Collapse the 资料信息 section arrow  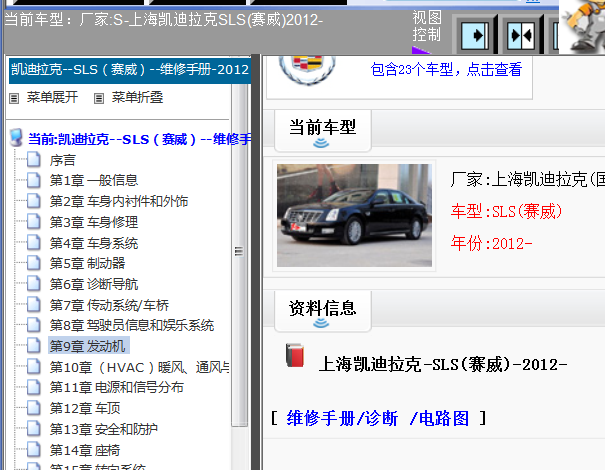tap(321, 323)
